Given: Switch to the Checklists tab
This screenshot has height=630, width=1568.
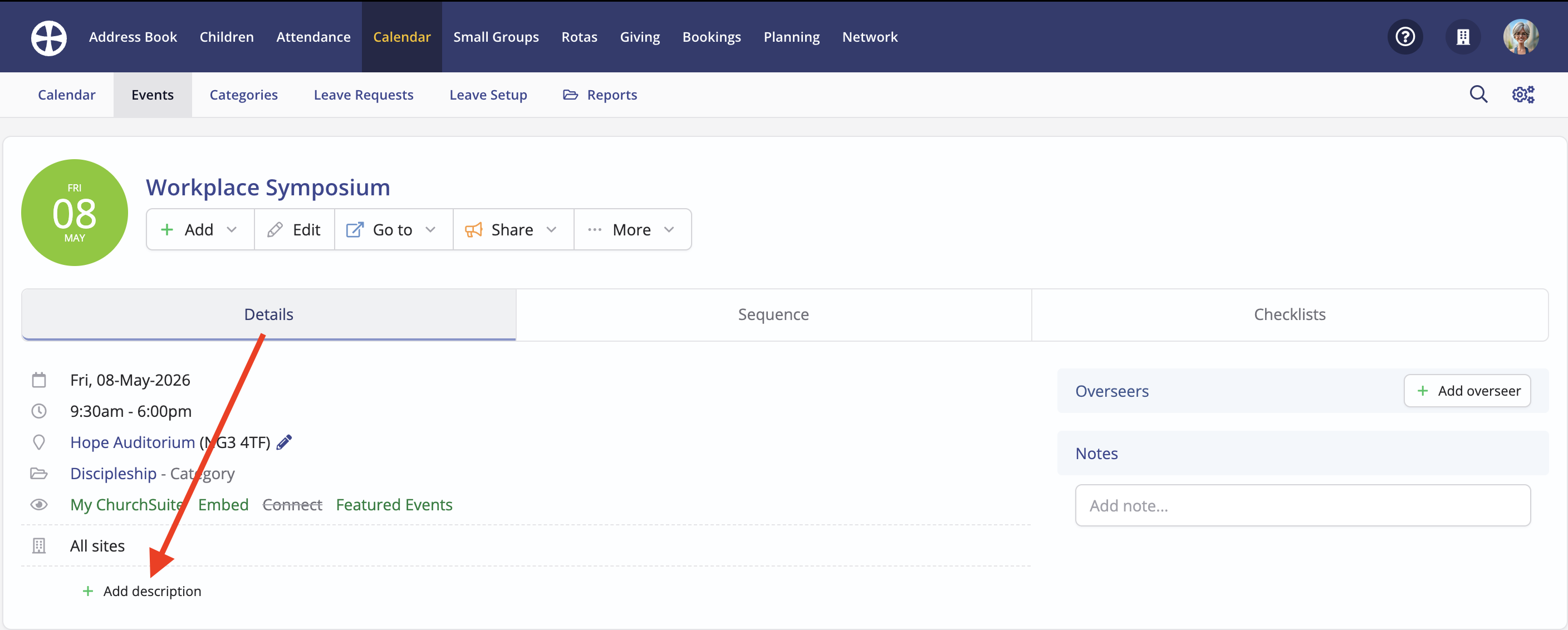Looking at the screenshot, I should (1290, 314).
